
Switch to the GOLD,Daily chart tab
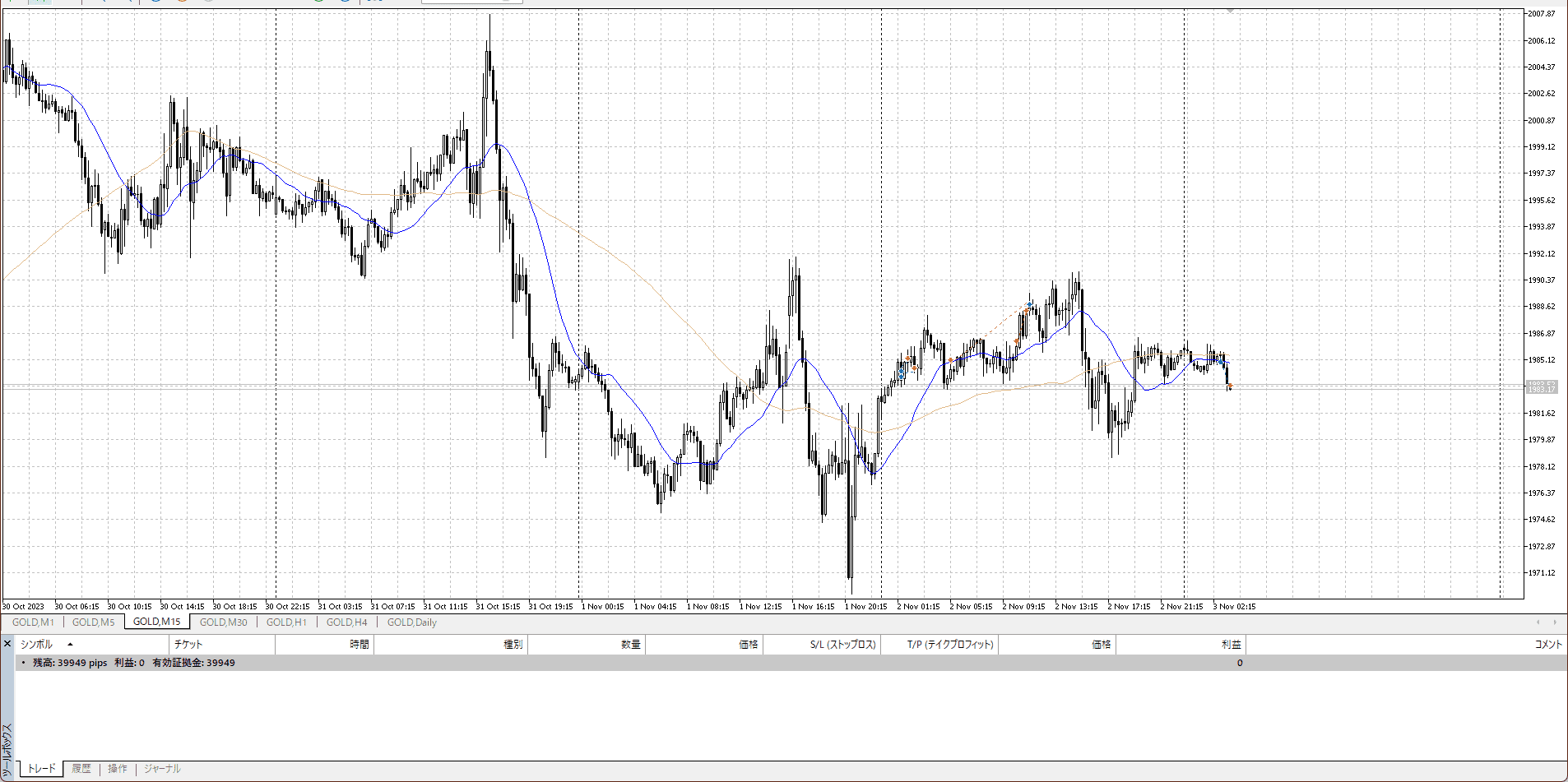pos(411,622)
